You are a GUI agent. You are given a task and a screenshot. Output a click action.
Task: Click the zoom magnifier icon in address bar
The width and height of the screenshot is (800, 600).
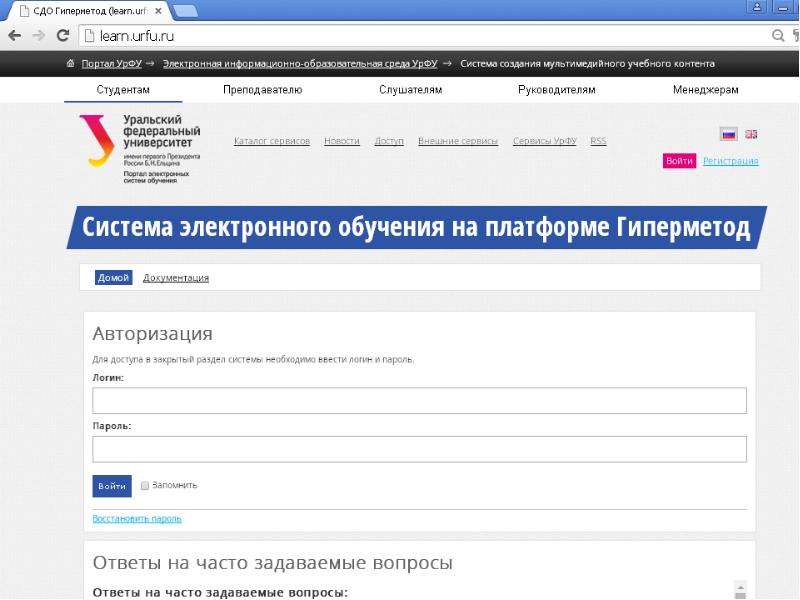coord(778,36)
